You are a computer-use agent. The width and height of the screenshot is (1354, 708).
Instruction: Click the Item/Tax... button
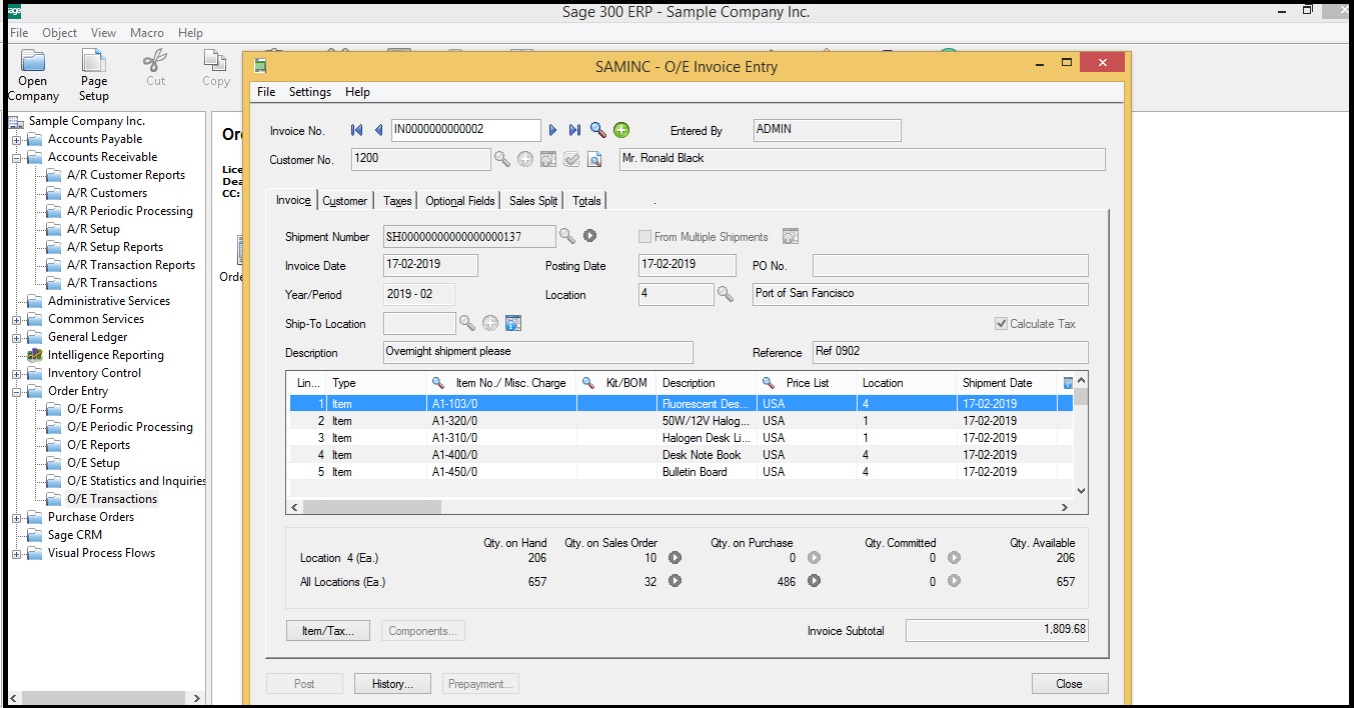coord(328,631)
